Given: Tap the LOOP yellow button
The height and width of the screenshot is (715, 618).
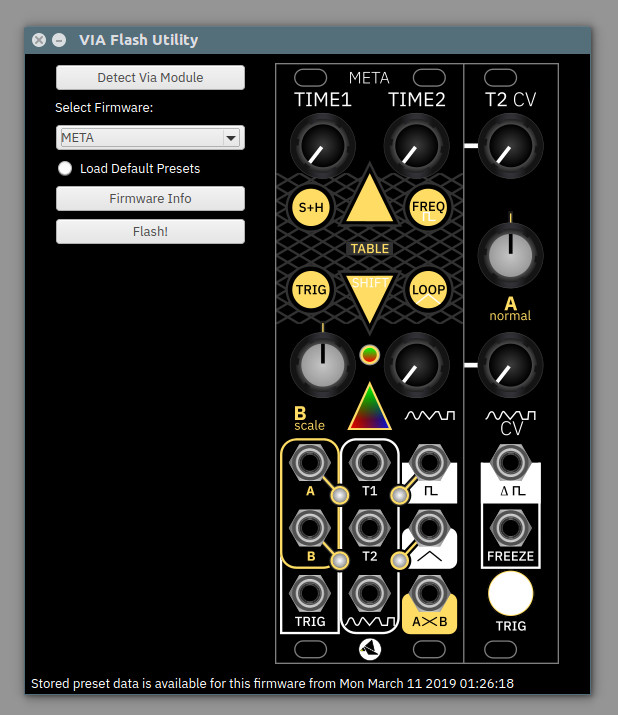Looking at the screenshot, I should pos(428,290).
